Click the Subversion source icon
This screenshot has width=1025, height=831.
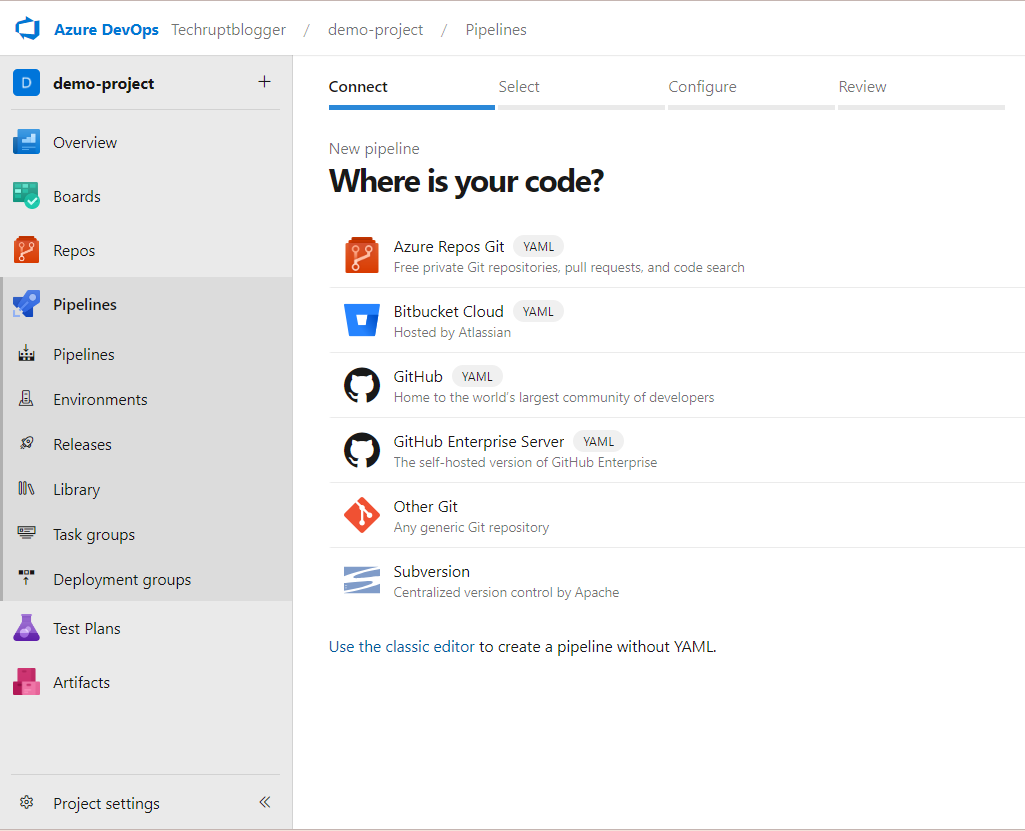[x=361, y=580]
